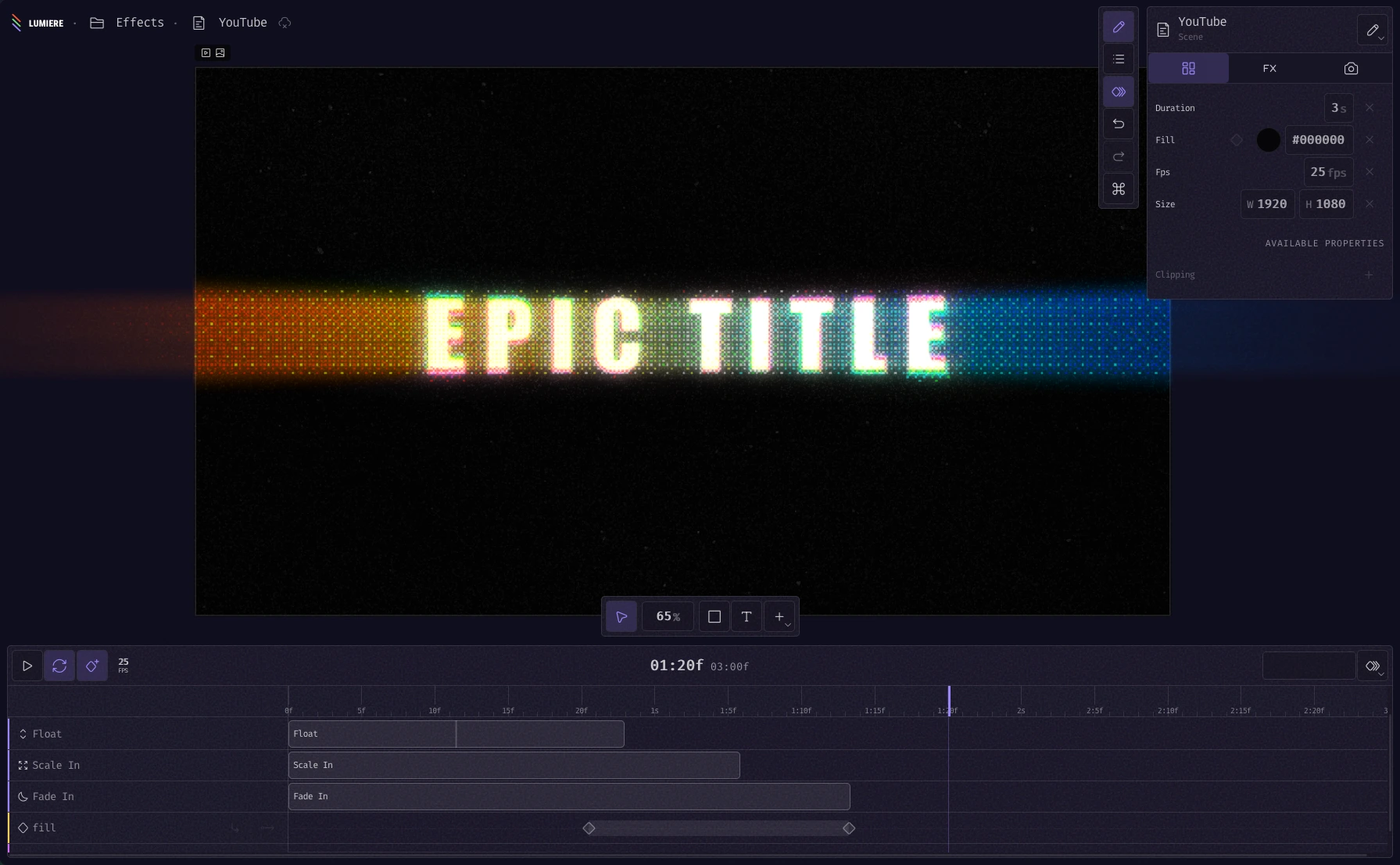The width and height of the screenshot is (1400, 865).
Task: Add a Clipping property with its plus button
Action: tap(1369, 275)
